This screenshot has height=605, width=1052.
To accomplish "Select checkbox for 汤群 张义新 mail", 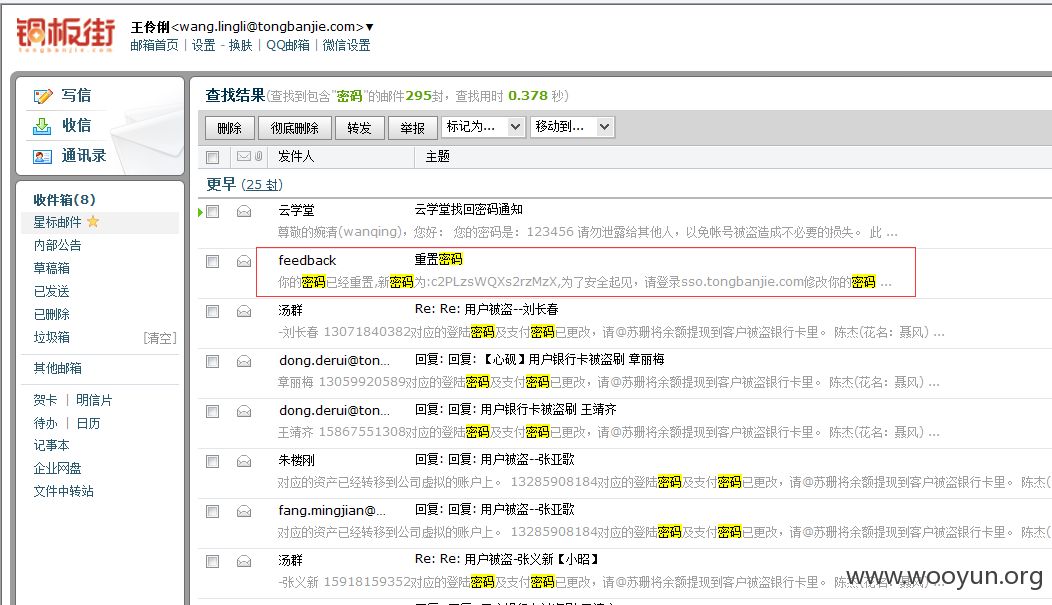I will tap(213, 561).
